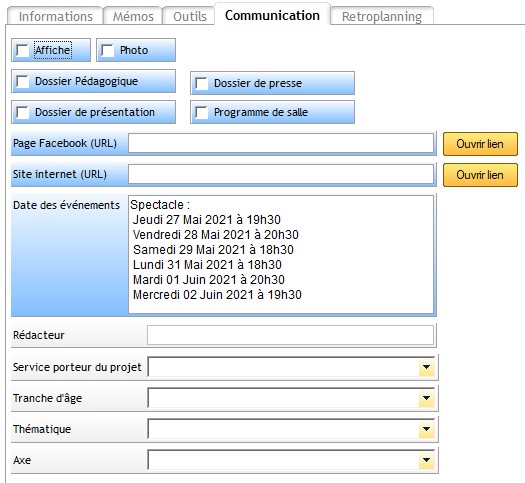
Task: Tick the Photo checkbox
Action: pyautogui.click(x=107, y=51)
